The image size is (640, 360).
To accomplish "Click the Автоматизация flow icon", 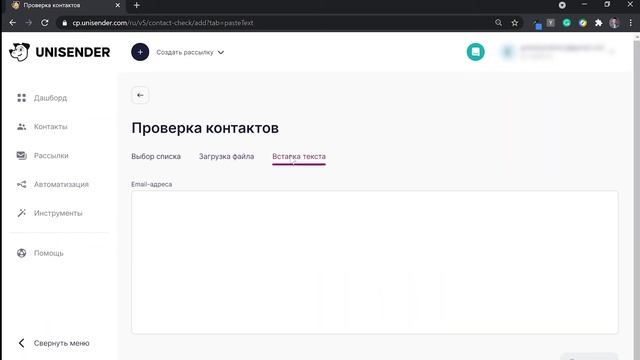I will click(22, 184).
